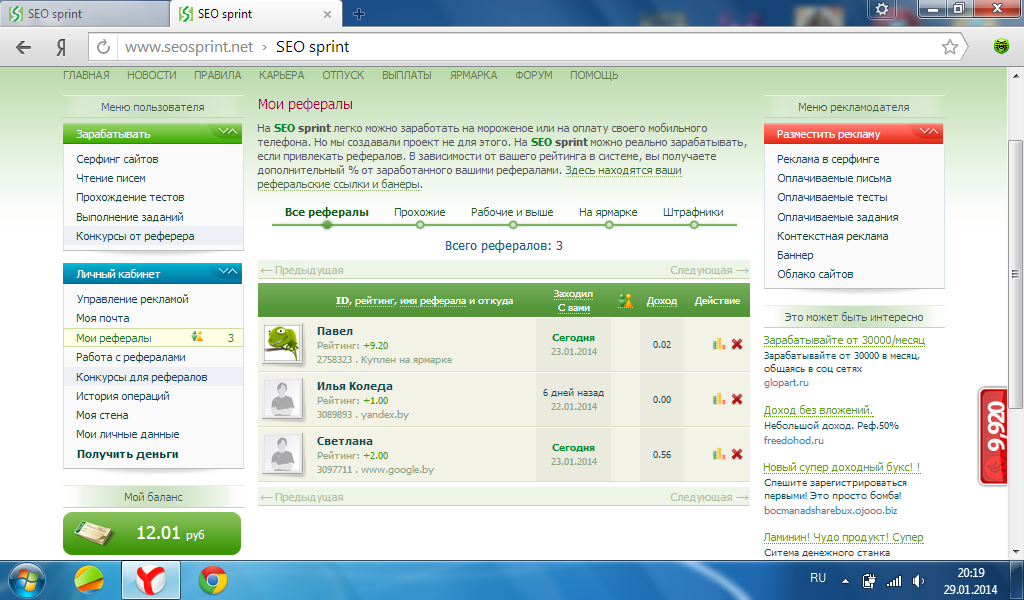1024x600 pixels.
Task: Open История операций in sidebar
Action: [x=123, y=396]
